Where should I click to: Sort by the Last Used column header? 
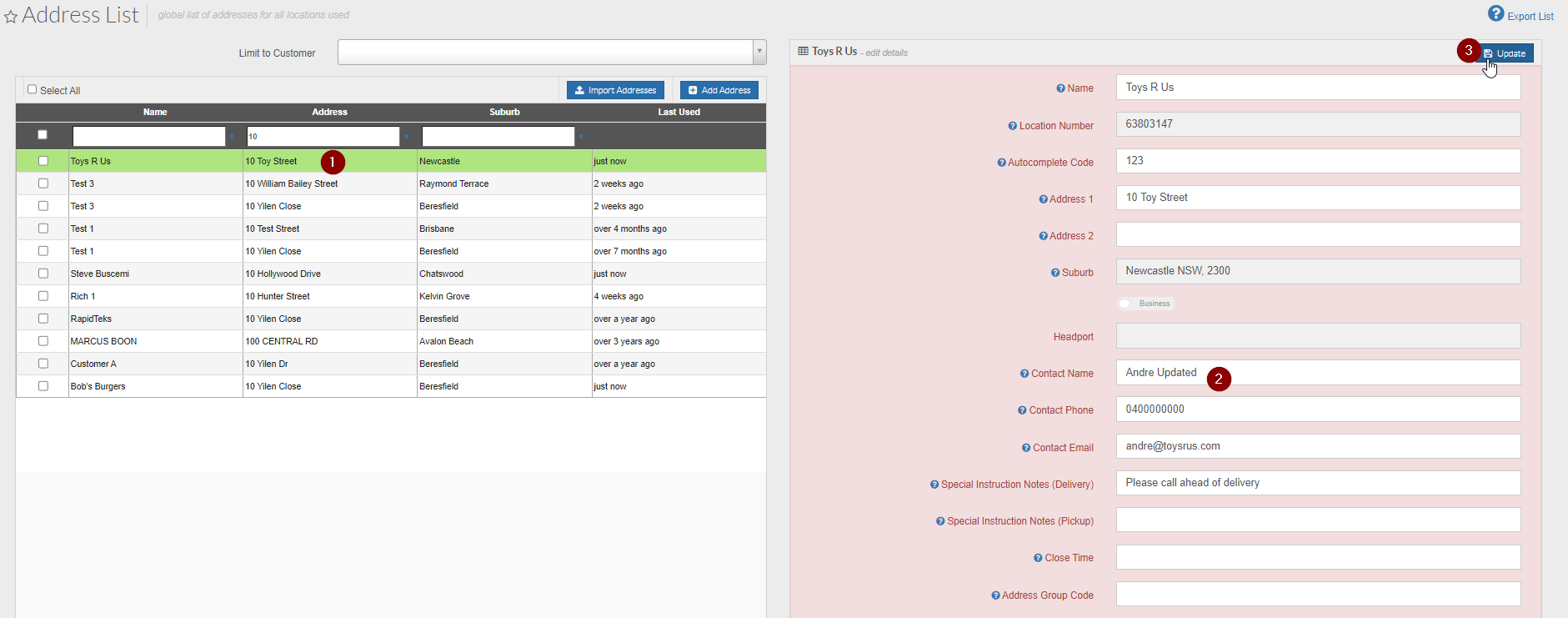(x=679, y=112)
